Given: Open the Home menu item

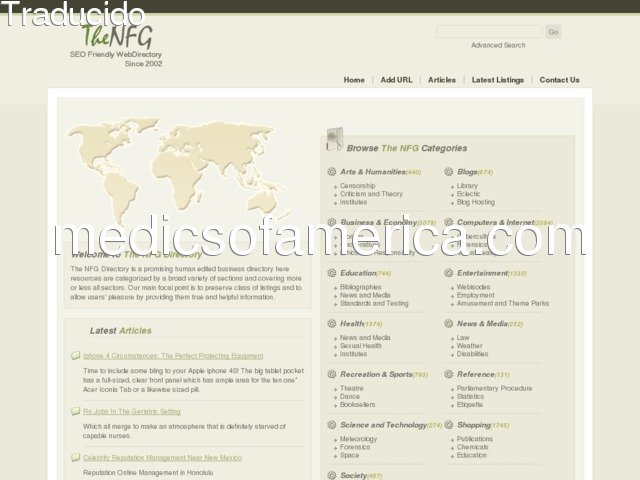Looking at the screenshot, I should (354, 80).
